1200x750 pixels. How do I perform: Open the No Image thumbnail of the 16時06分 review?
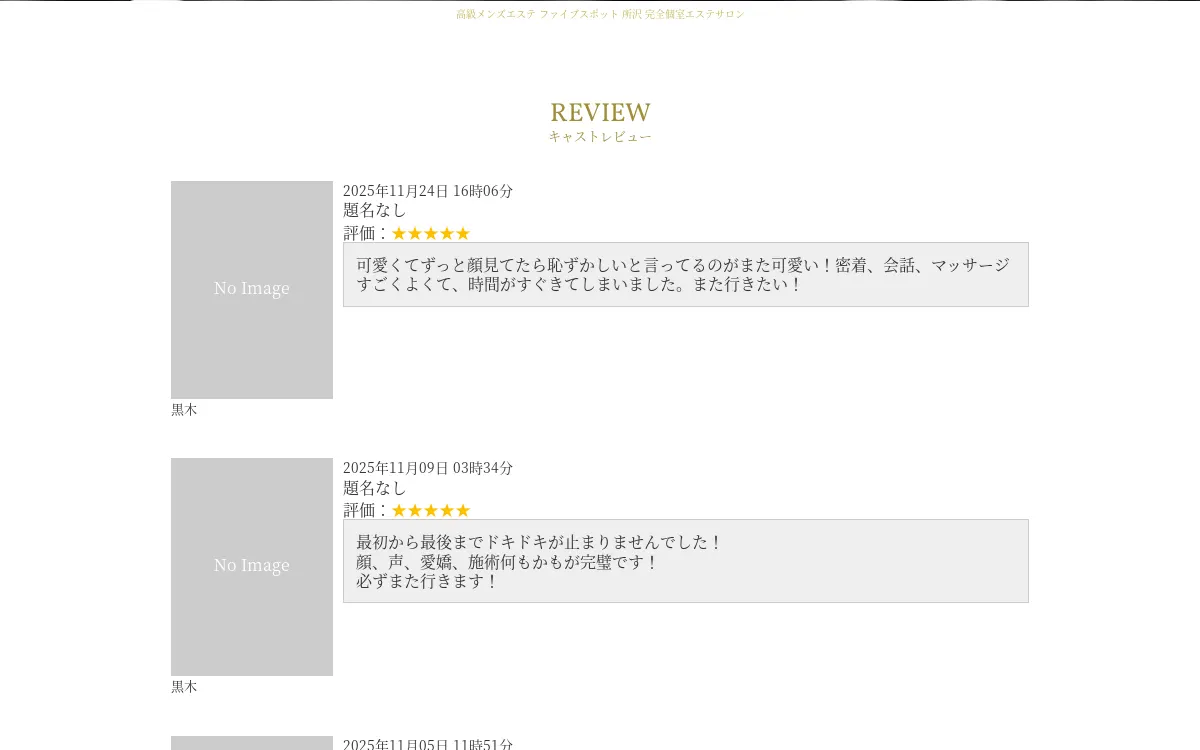(x=252, y=290)
